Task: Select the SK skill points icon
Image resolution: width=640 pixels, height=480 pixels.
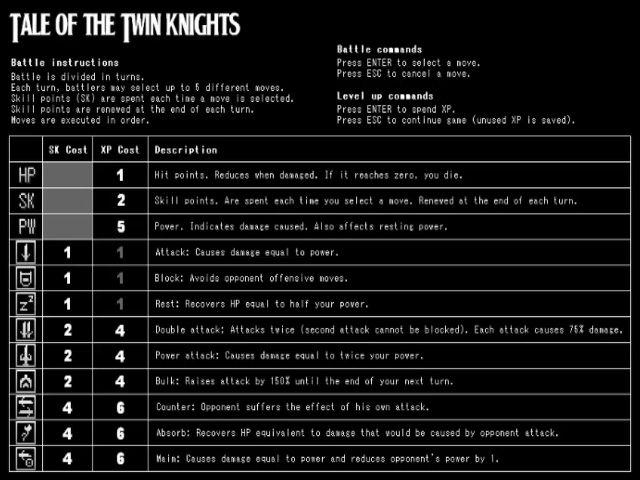Action: pos(27,201)
